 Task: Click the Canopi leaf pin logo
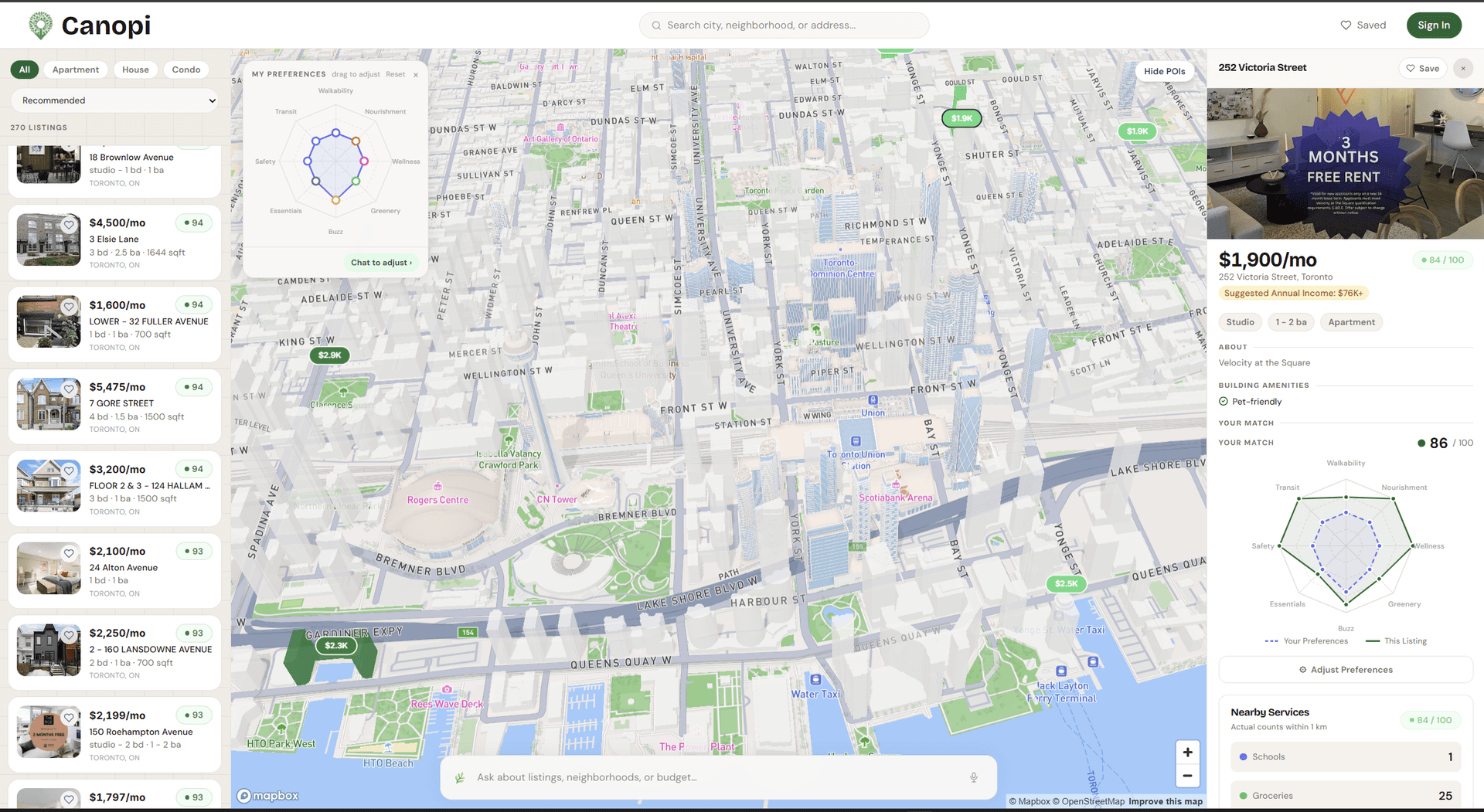tap(40, 25)
